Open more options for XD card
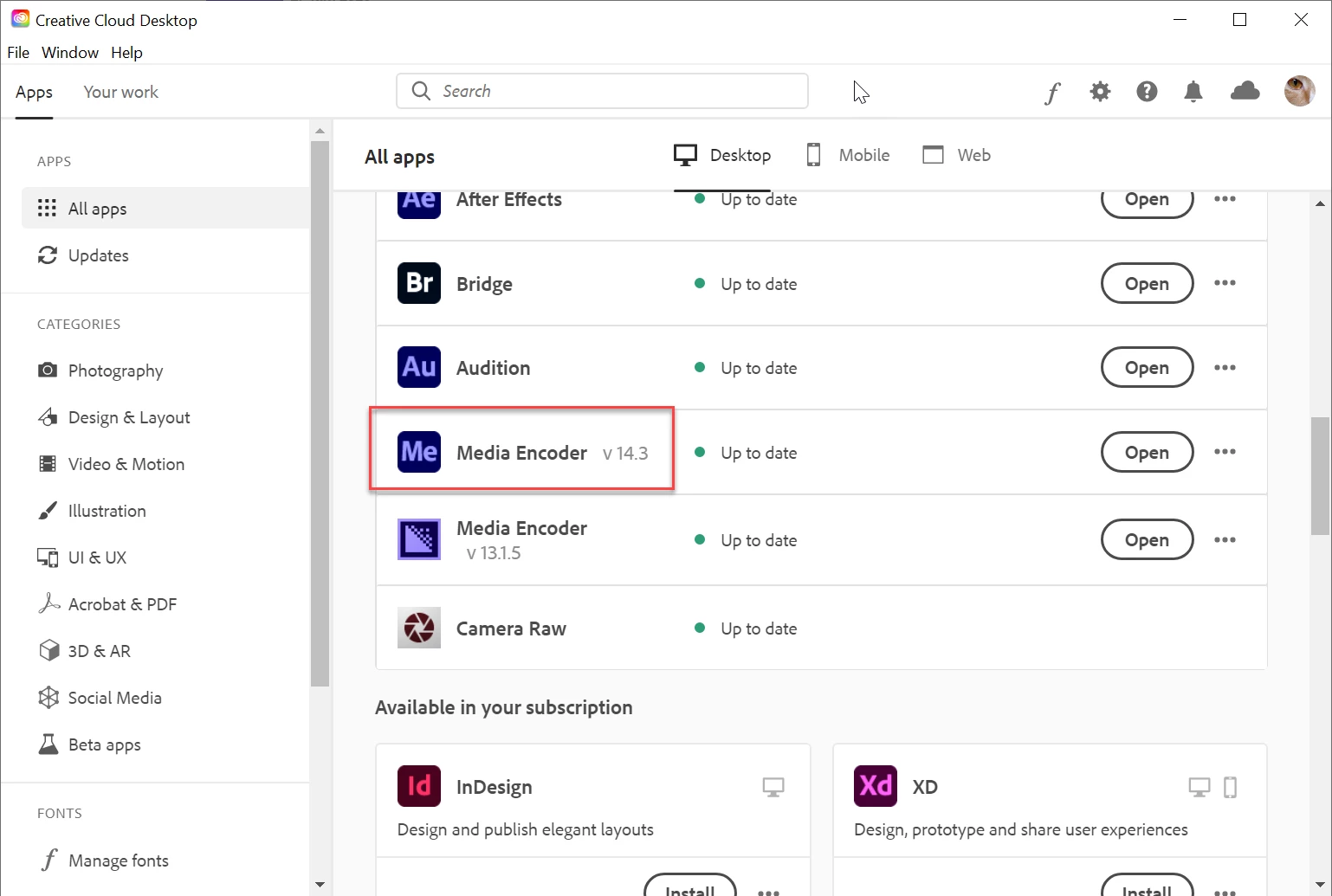Viewport: 1332px width, 896px height. [x=1225, y=891]
